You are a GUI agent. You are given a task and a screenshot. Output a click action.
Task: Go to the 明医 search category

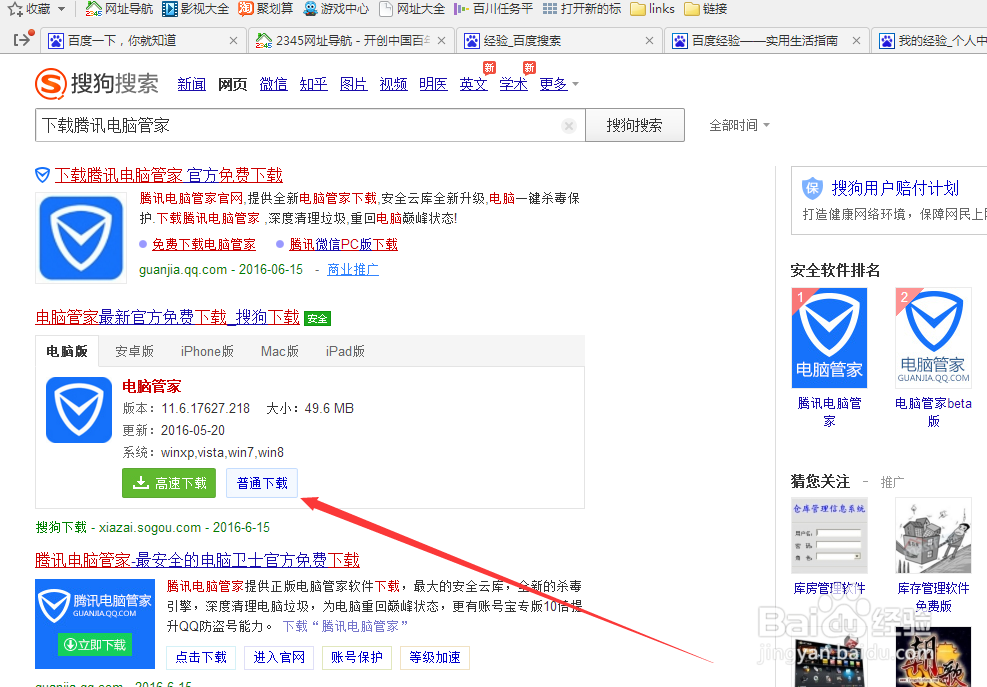pyautogui.click(x=433, y=84)
